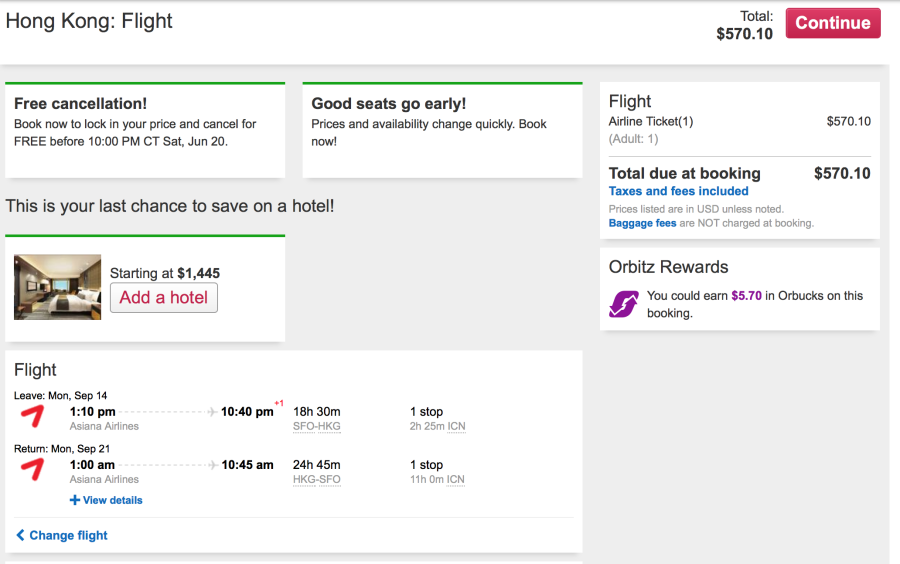Click the HKG-SFO route abbreviation
The height and width of the screenshot is (564, 900).
(x=317, y=480)
